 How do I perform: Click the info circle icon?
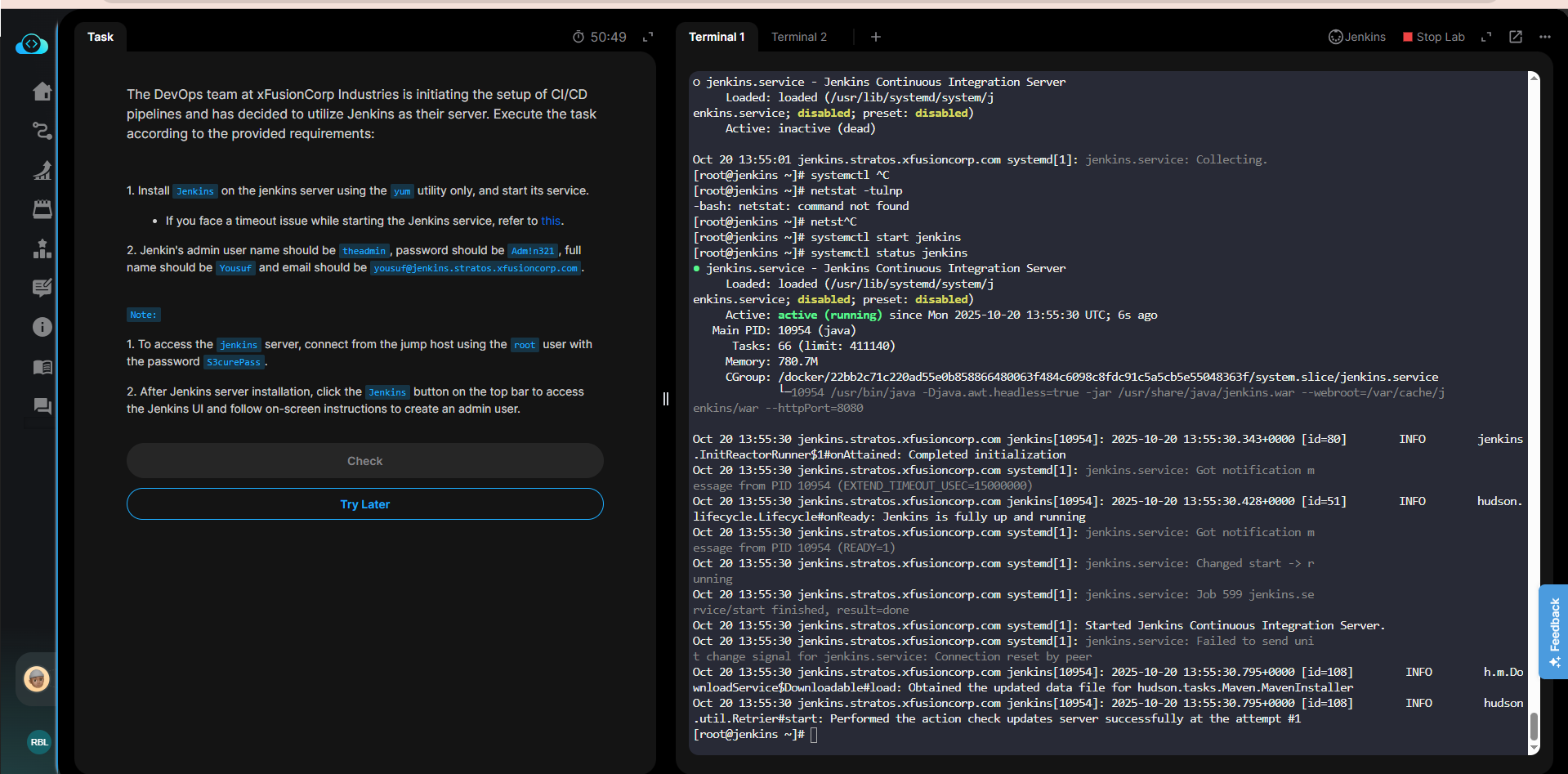[x=42, y=327]
